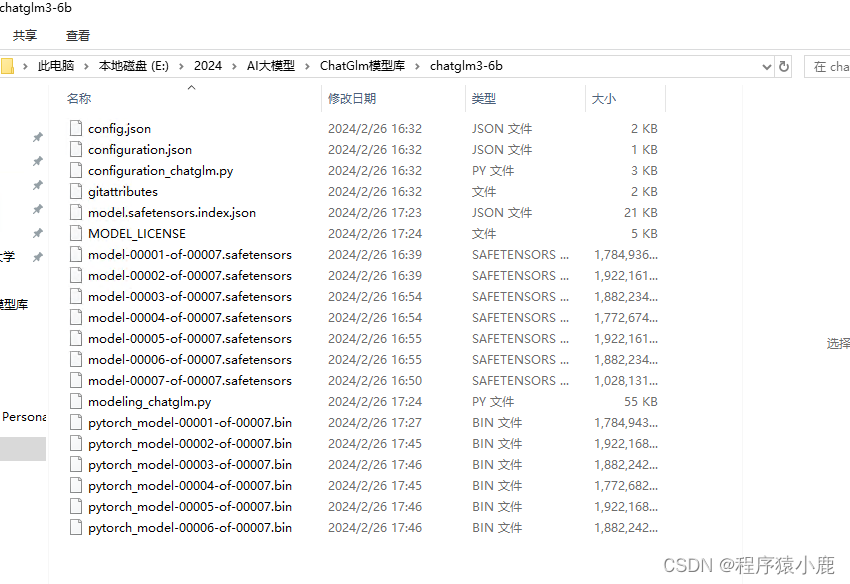Image resolution: width=850 pixels, height=584 pixels.
Task: Click the size value 1,028,131...
Action: pos(626,381)
